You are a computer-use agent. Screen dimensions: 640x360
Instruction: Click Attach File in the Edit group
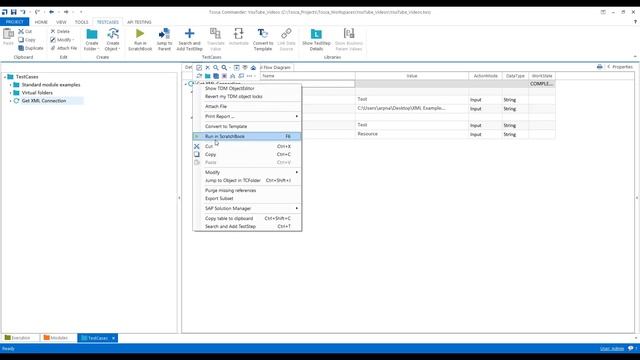[64, 48]
